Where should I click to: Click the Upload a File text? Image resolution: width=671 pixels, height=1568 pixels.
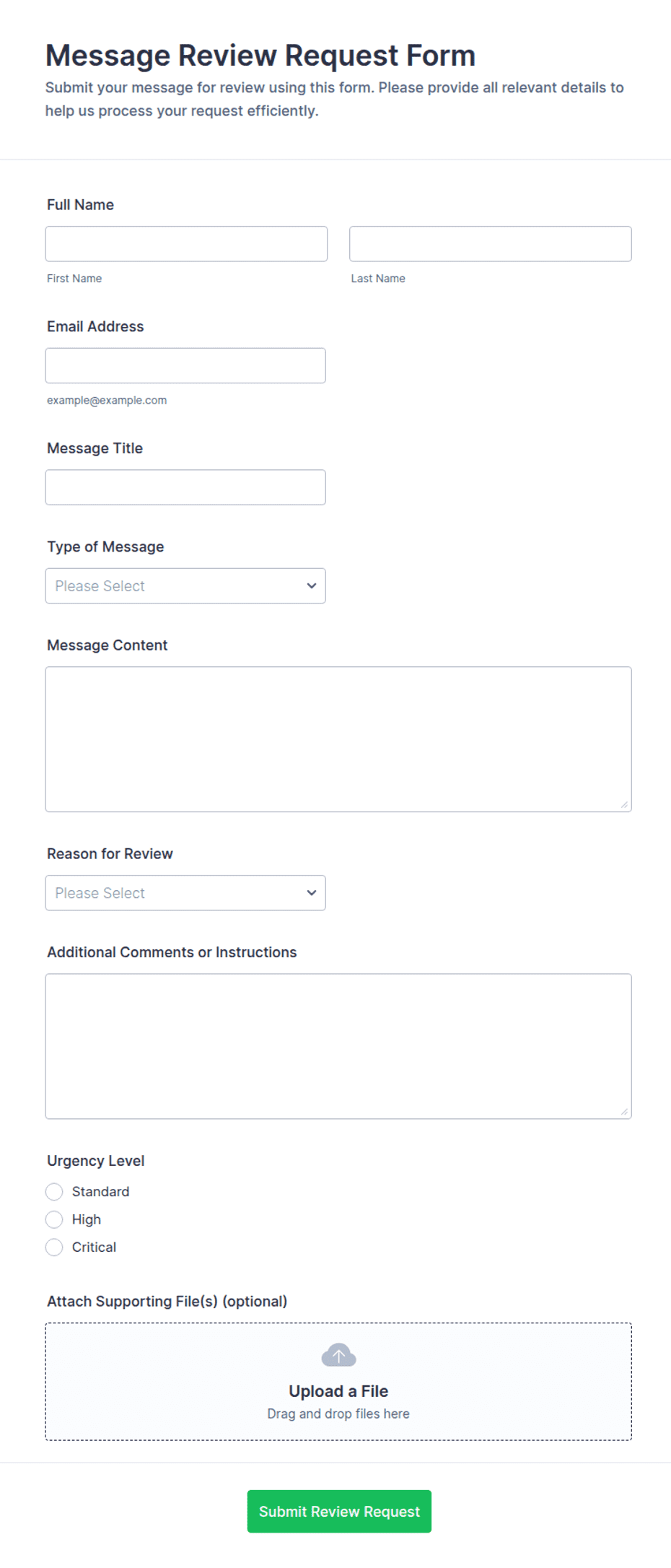click(x=338, y=1391)
